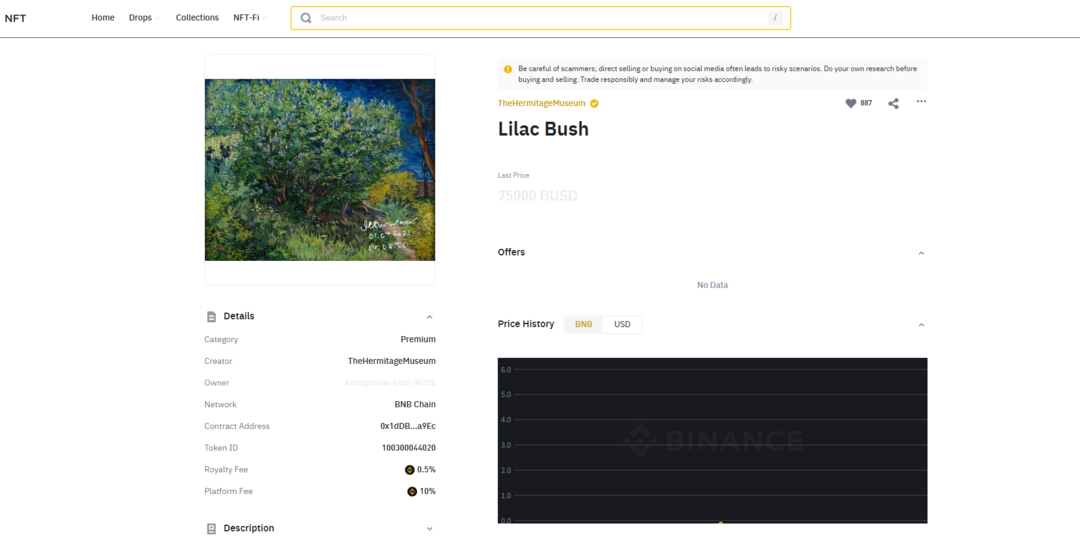Image resolution: width=1080 pixels, height=544 pixels.
Task: Click the BNB Chain network value
Action: click(x=415, y=404)
